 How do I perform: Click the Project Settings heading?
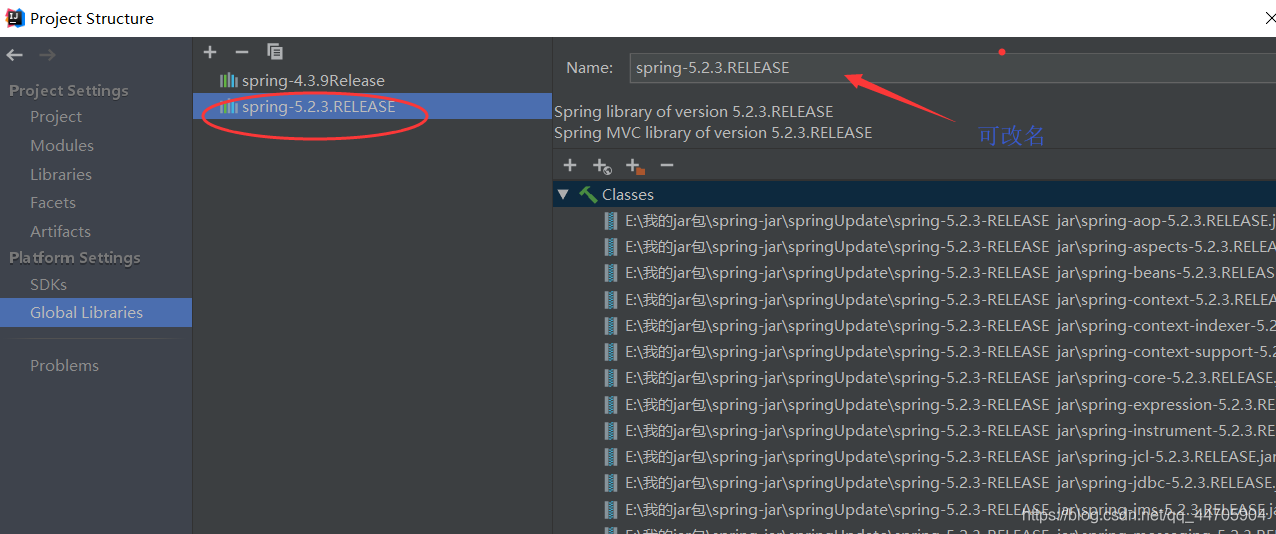[69, 90]
